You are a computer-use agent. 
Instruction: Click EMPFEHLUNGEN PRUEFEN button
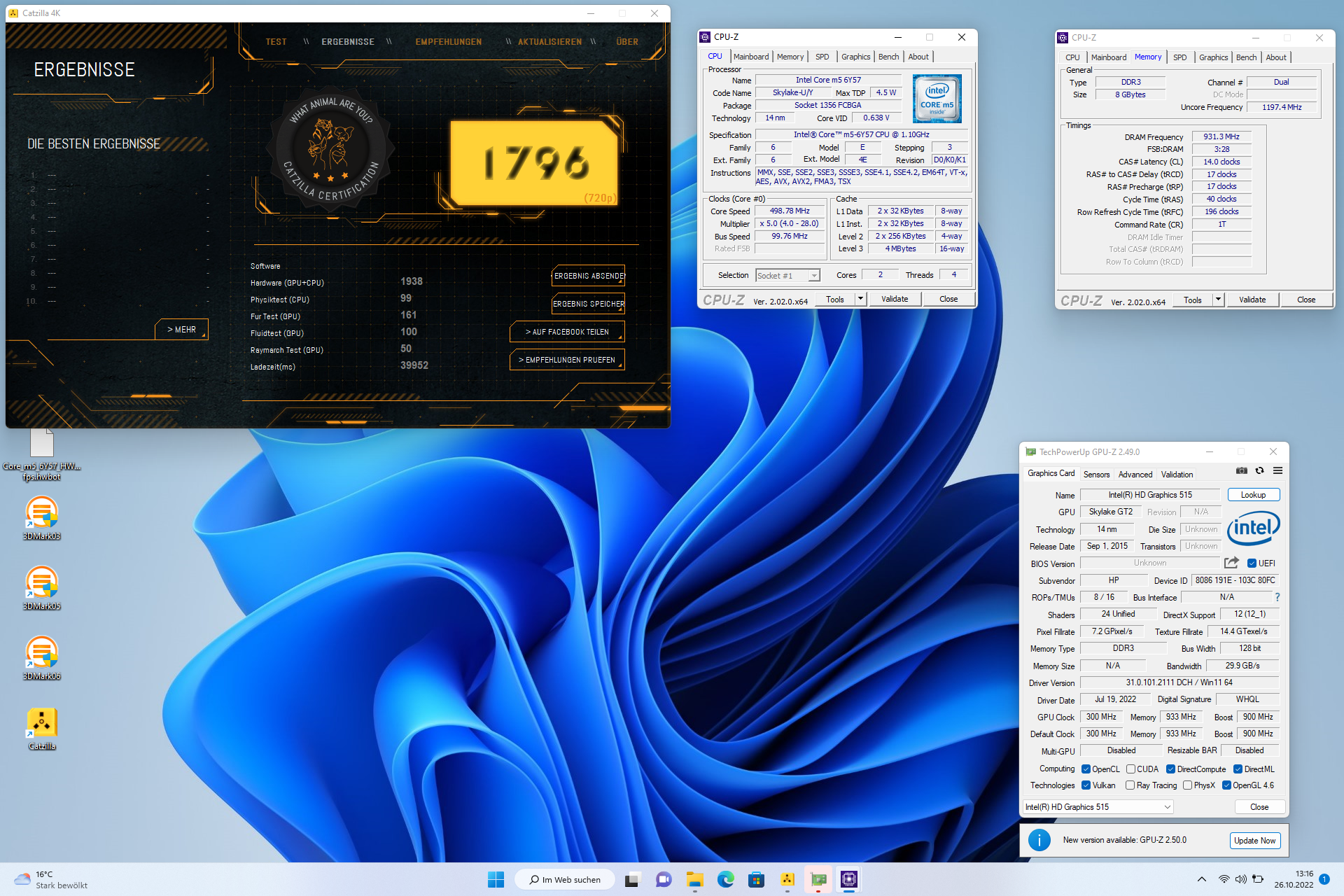567,360
